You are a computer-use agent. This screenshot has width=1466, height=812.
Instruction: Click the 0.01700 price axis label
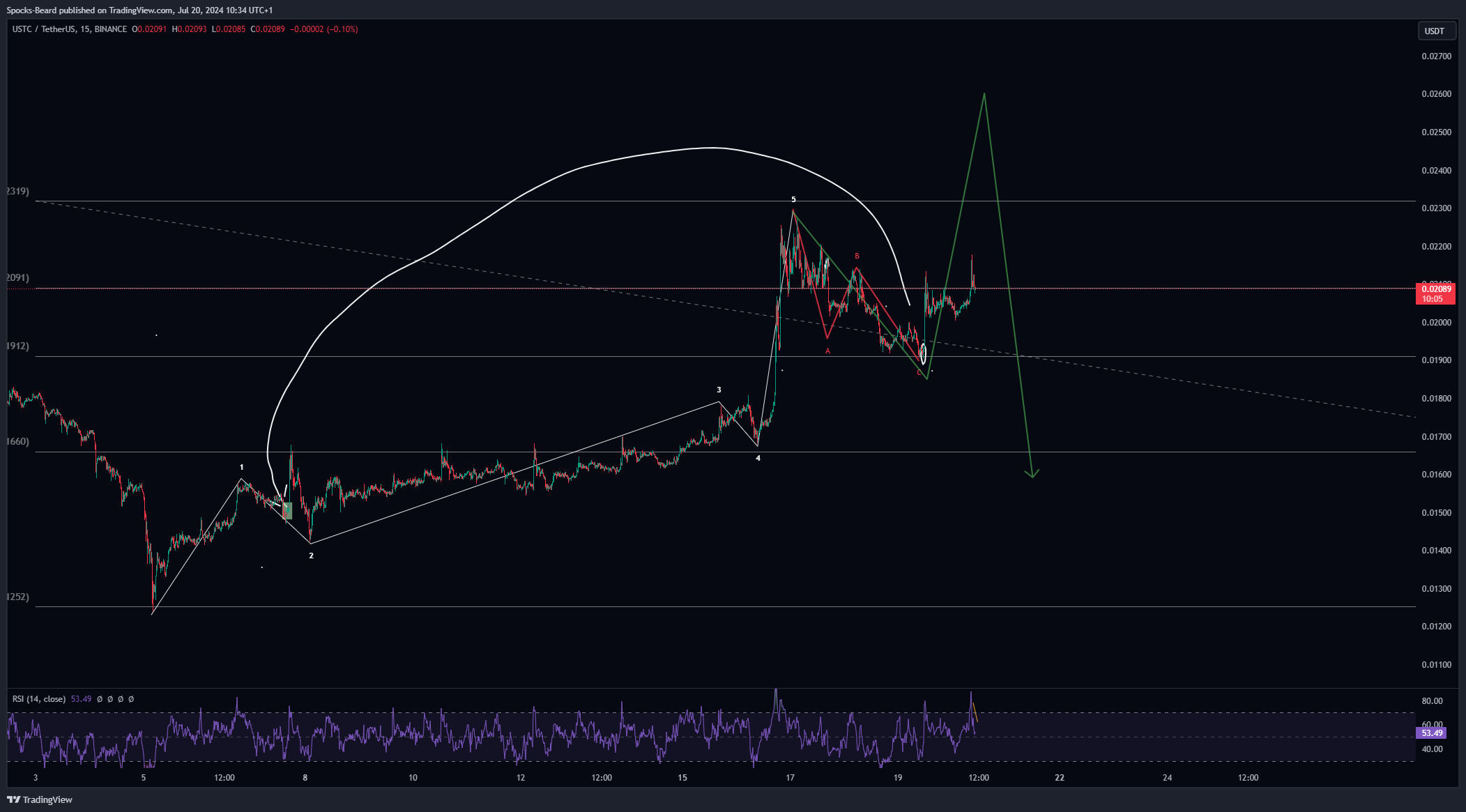(x=1436, y=437)
